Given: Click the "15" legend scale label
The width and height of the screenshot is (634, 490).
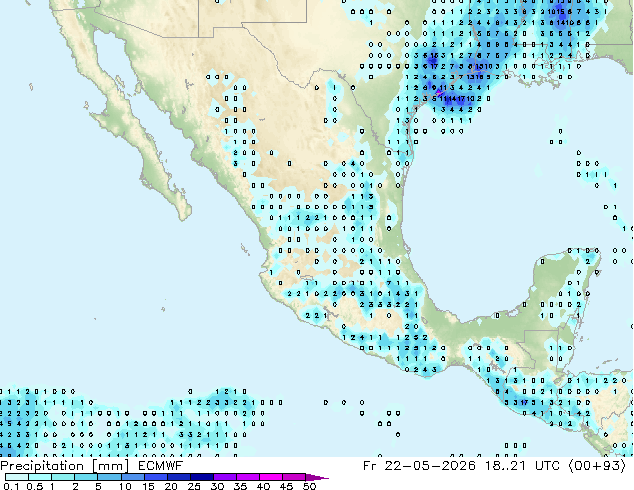Looking at the screenshot, I should pyautogui.click(x=148, y=486).
